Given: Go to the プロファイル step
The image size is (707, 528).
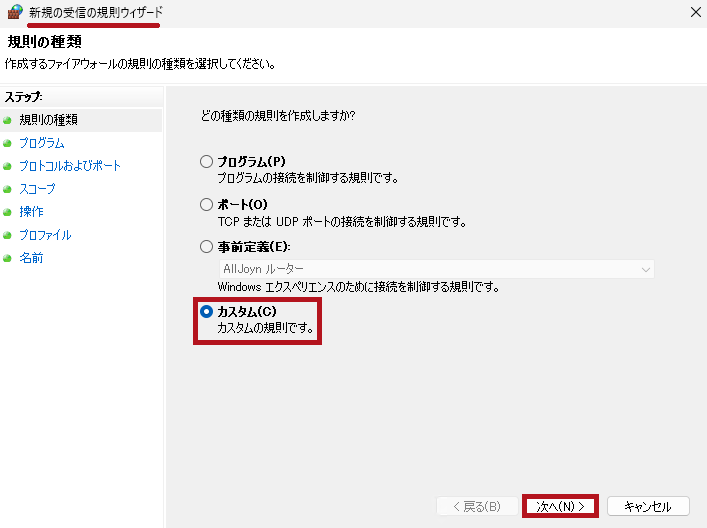Looking at the screenshot, I should click(45, 235).
